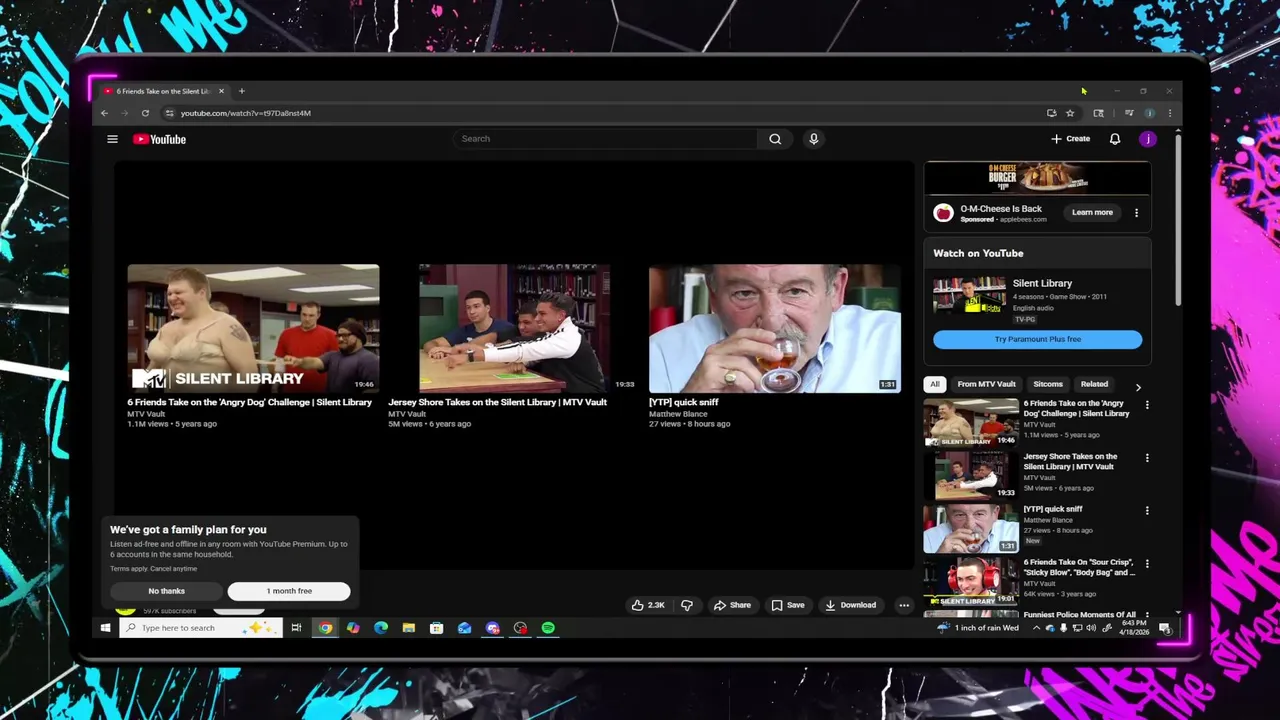Click 'Learn more' on the Applebee's ad

click(x=1092, y=212)
